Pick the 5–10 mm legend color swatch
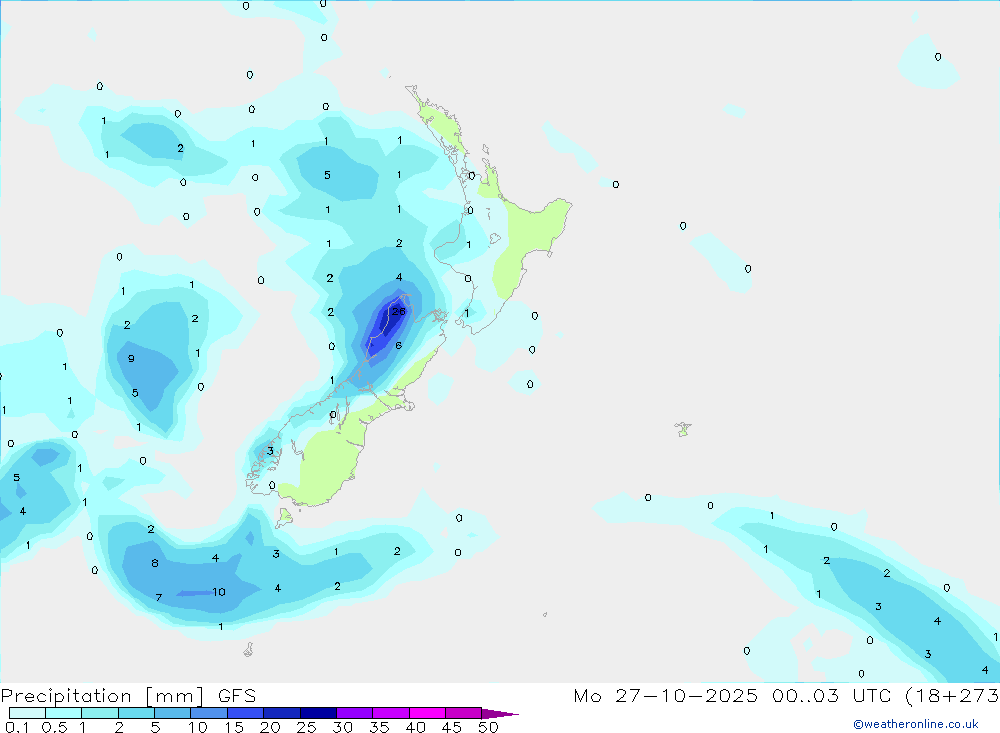This screenshot has width=1000, height=733. click(172, 713)
